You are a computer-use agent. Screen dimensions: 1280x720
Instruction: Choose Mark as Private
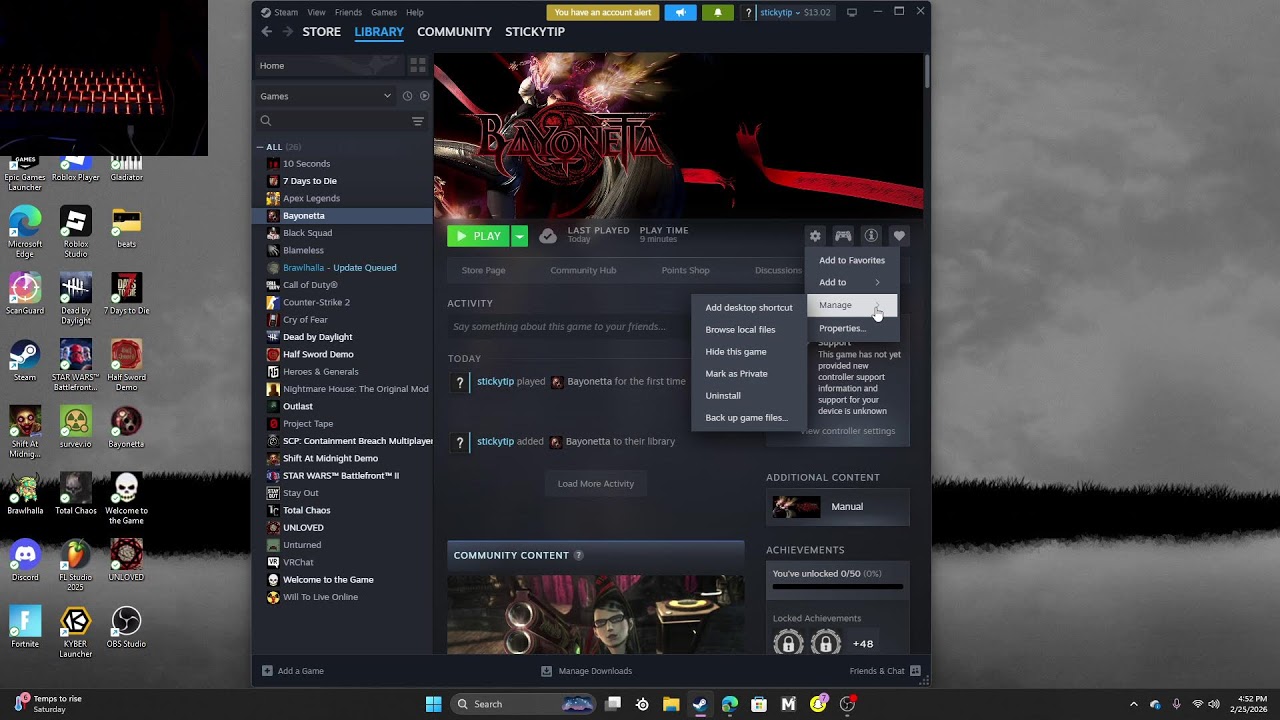tap(749, 373)
